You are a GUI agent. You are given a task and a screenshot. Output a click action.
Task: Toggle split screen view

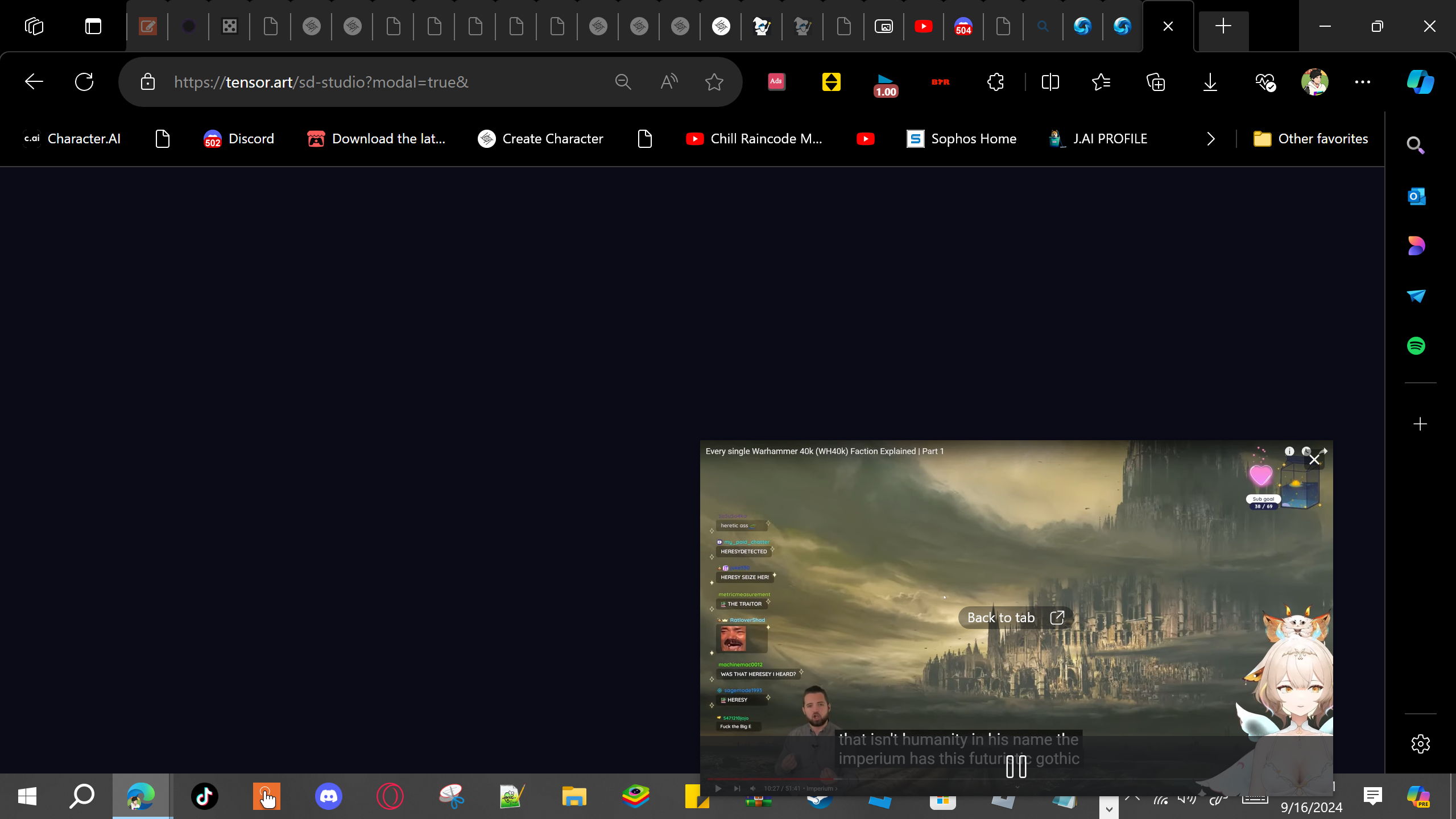(1050, 82)
